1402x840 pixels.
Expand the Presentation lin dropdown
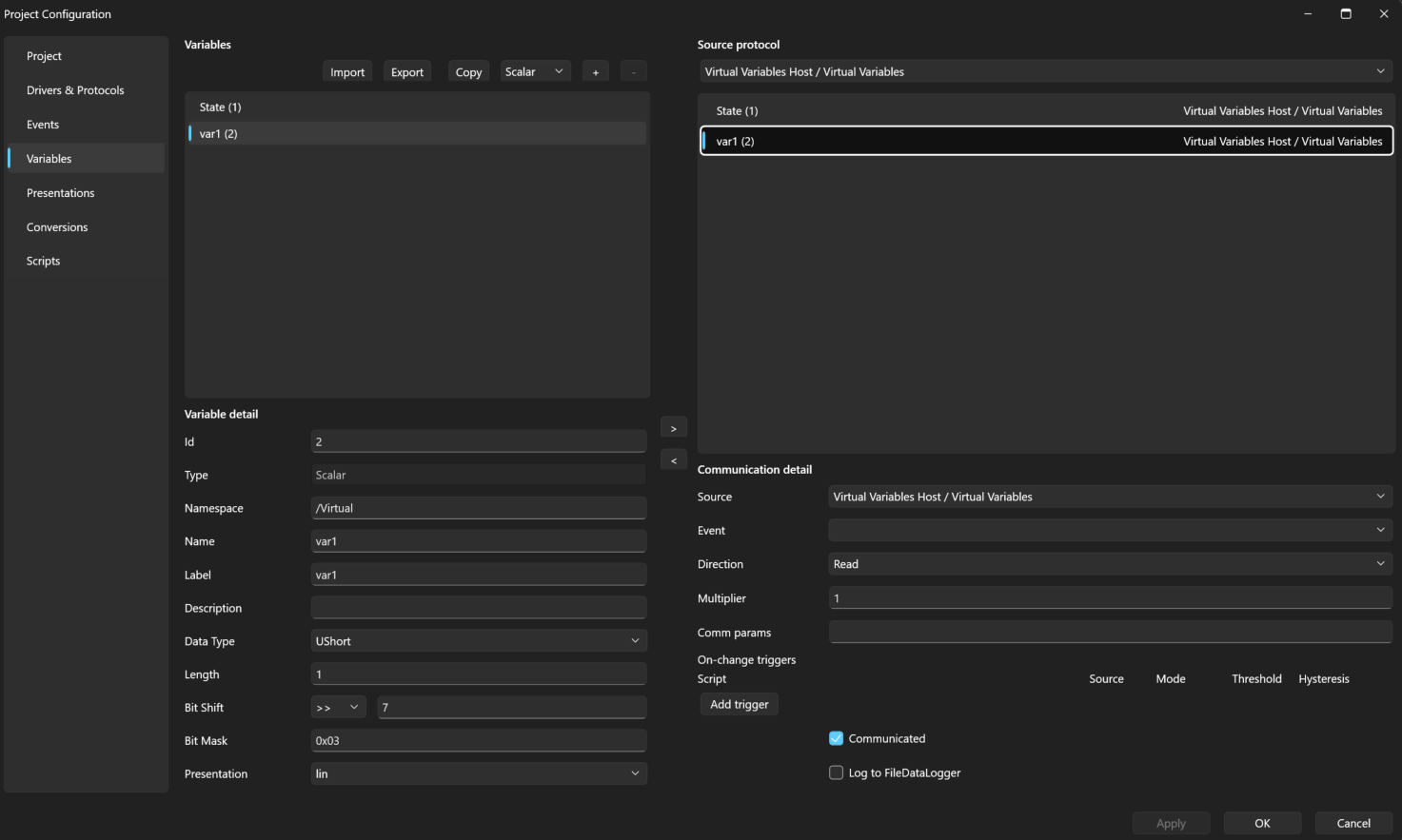coord(479,773)
